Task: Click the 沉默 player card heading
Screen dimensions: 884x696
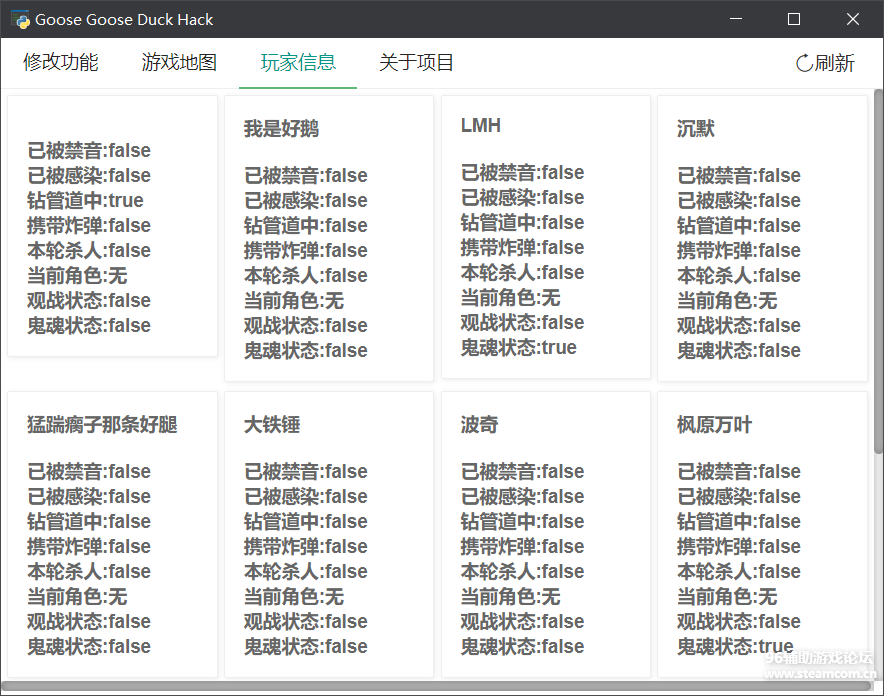Action: (696, 129)
